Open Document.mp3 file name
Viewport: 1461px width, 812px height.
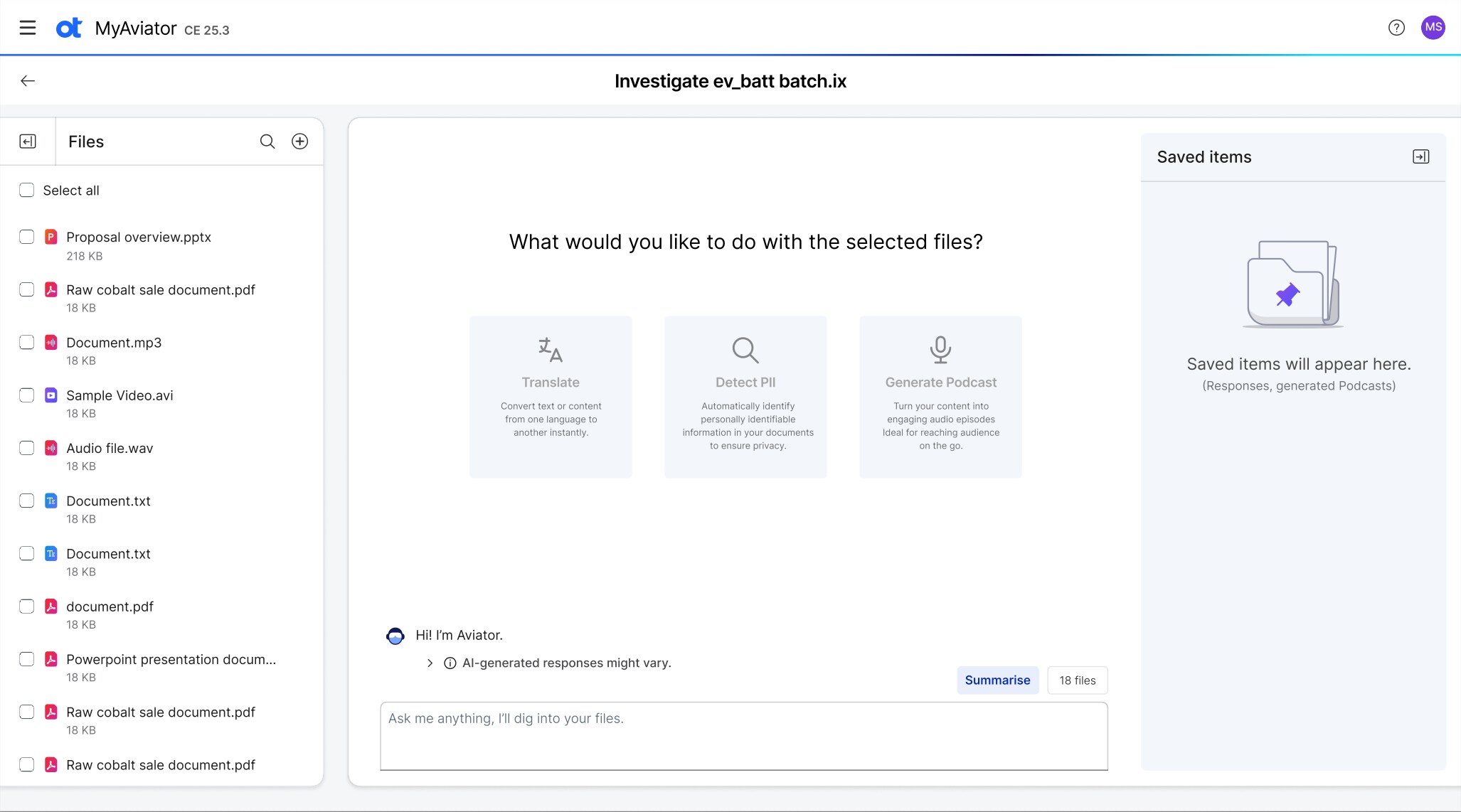(x=114, y=343)
